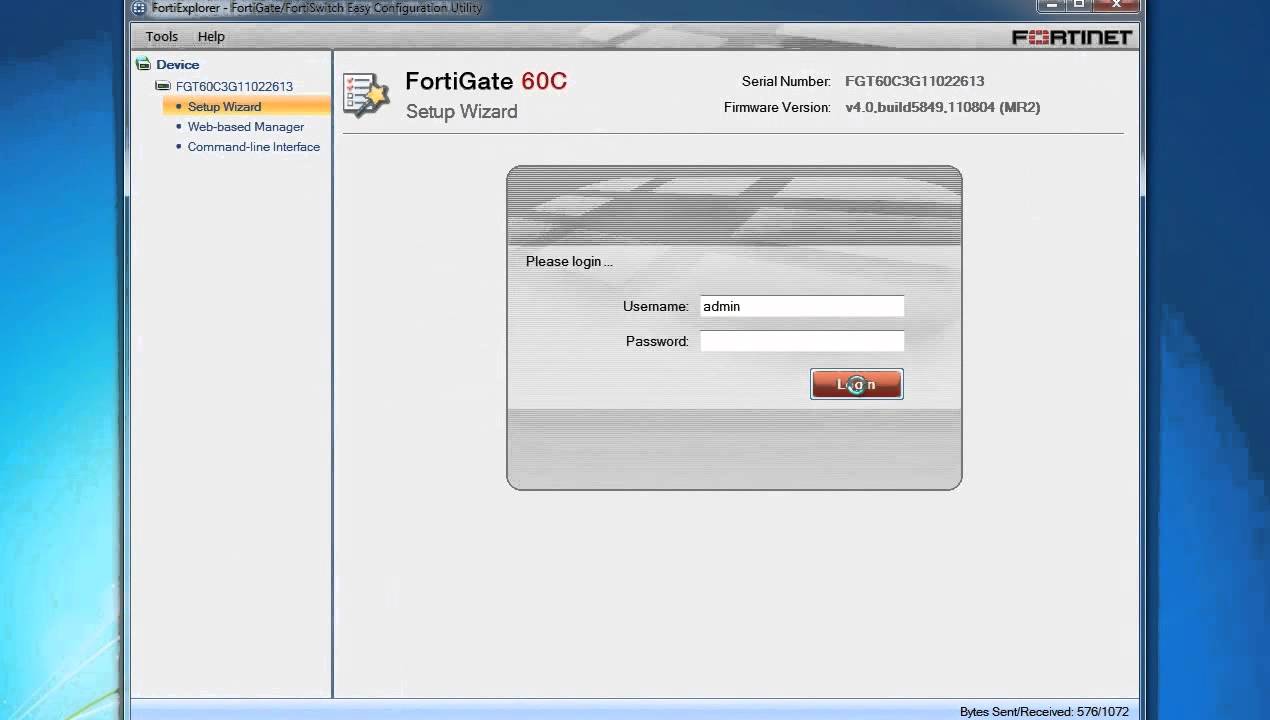Click the Login button
Viewport: 1270px width, 720px height.
tap(856, 384)
